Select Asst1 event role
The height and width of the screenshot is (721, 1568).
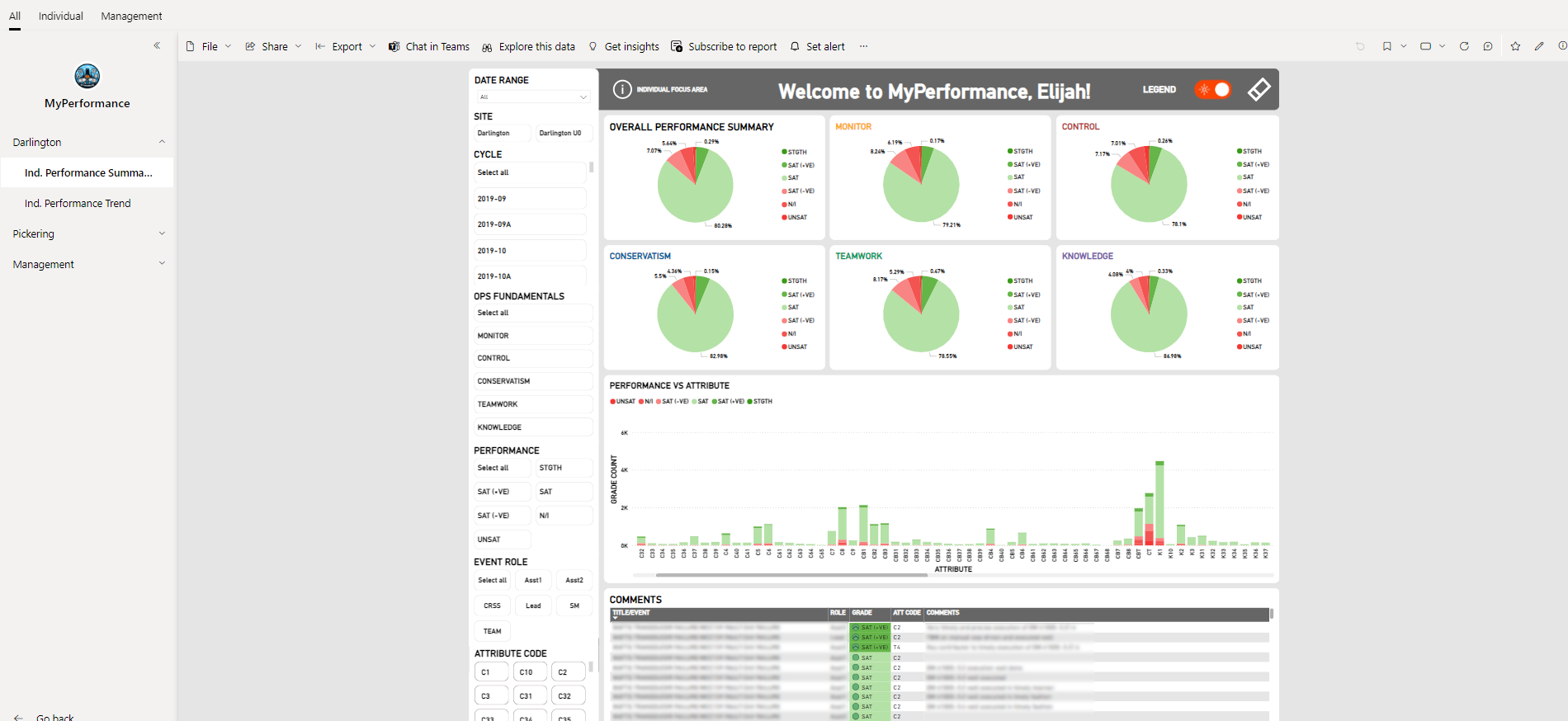point(533,580)
